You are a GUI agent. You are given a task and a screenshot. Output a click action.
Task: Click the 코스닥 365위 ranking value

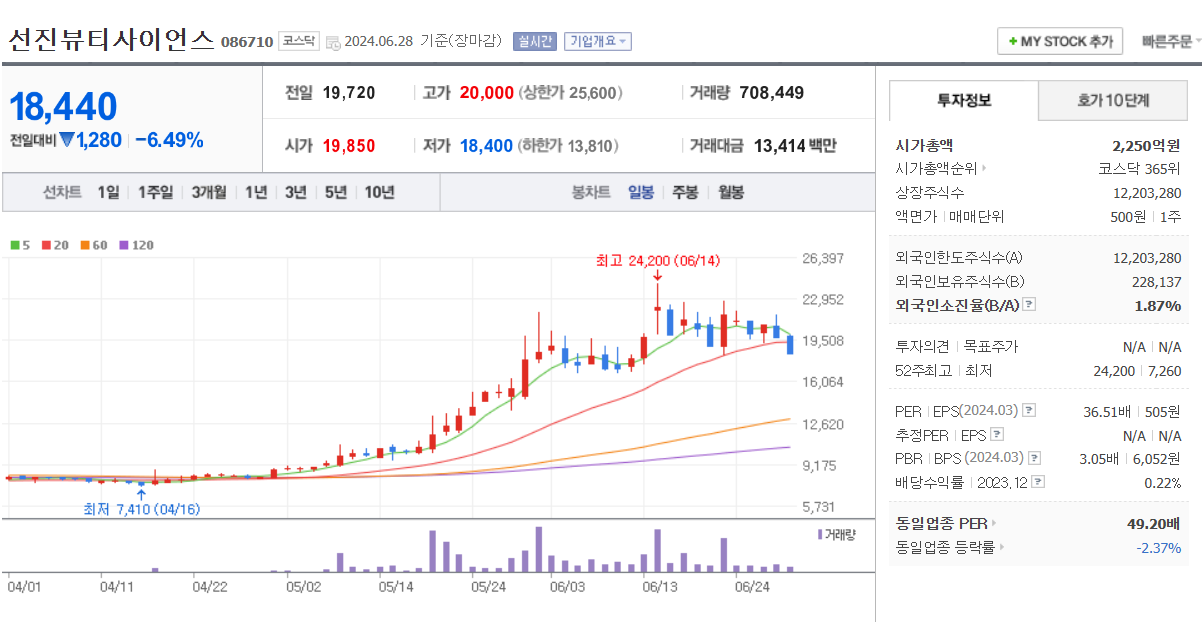click(x=1139, y=168)
